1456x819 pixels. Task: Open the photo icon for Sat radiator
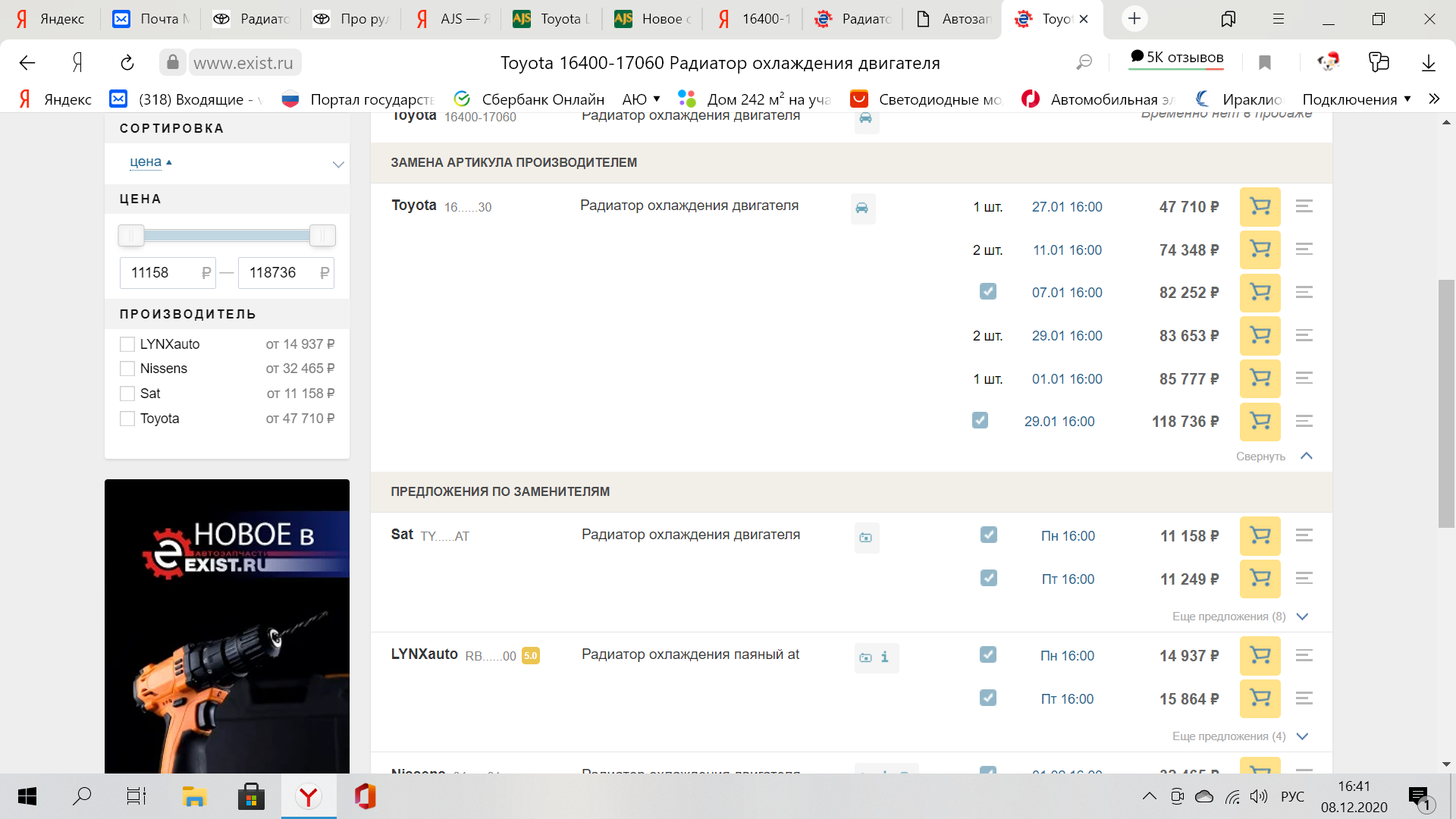click(x=866, y=538)
